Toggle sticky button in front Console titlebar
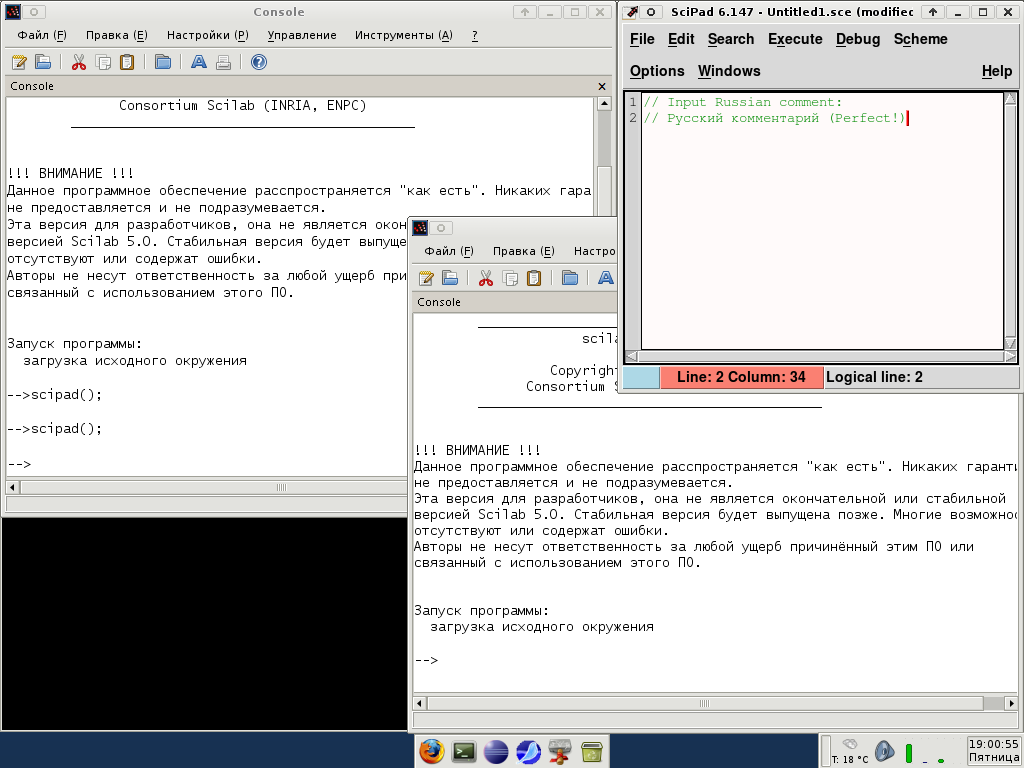 (x=441, y=227)
